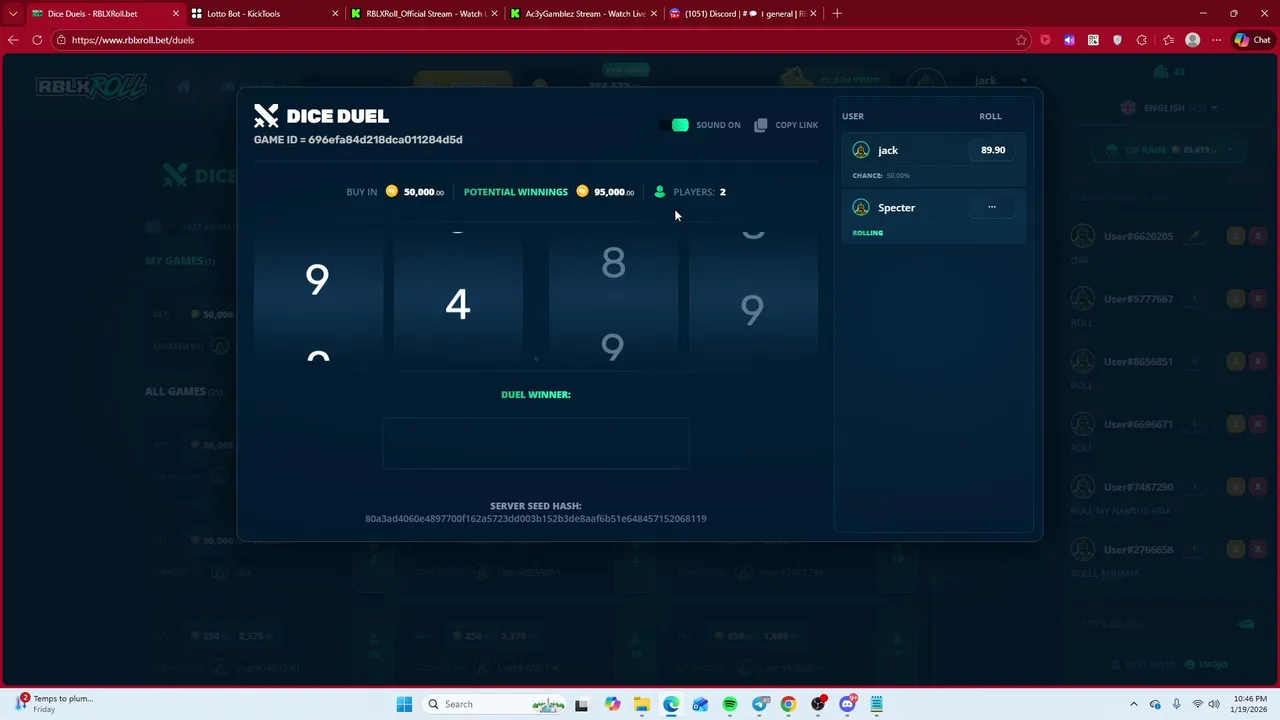Image resolution: width=1280 pixels, height=720 pixels.
Task: Open the Extensions puzzle menu
Action: [x=1142, y=40]
